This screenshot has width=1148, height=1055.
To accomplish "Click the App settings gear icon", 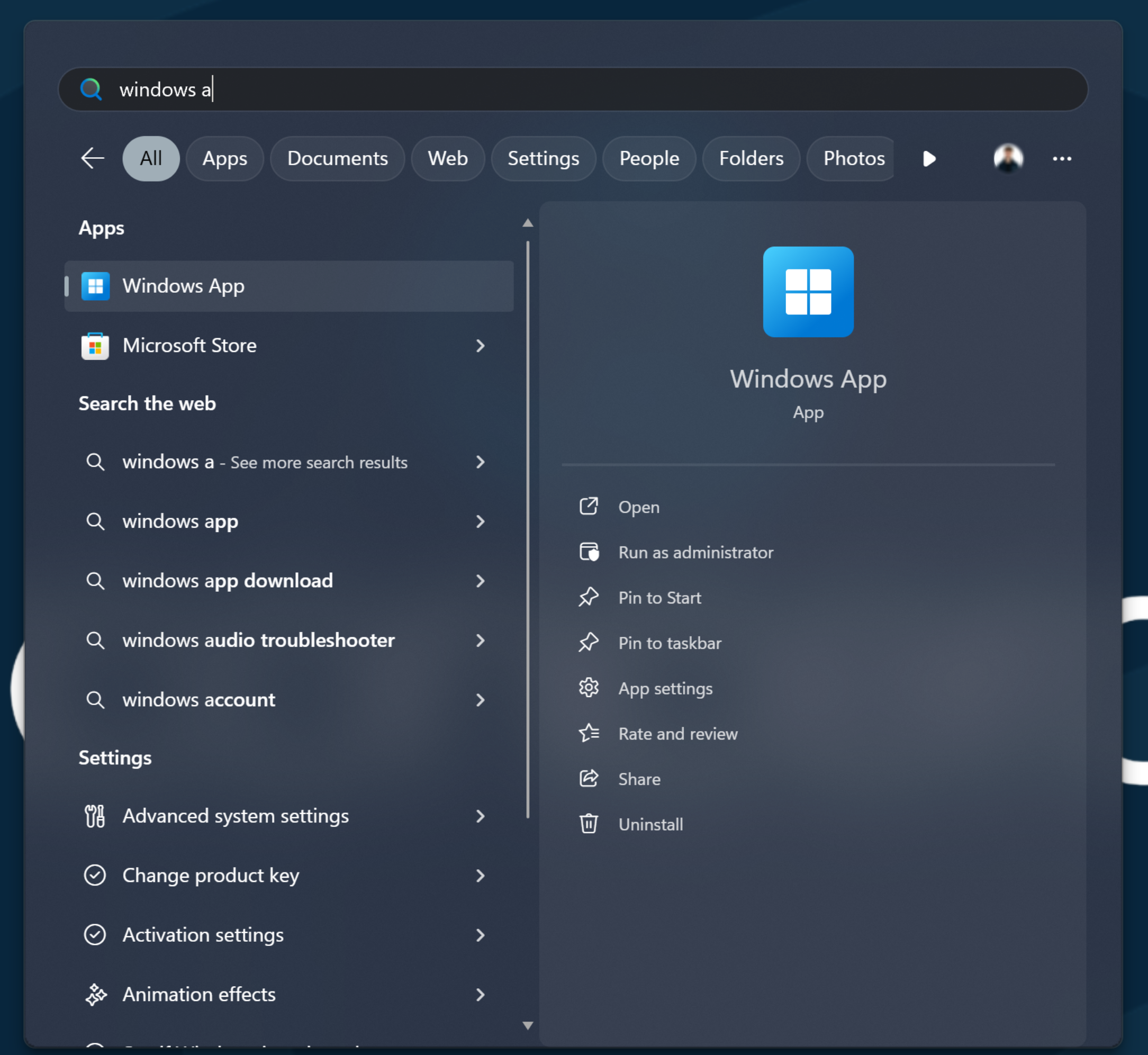I will pos(588,688).
